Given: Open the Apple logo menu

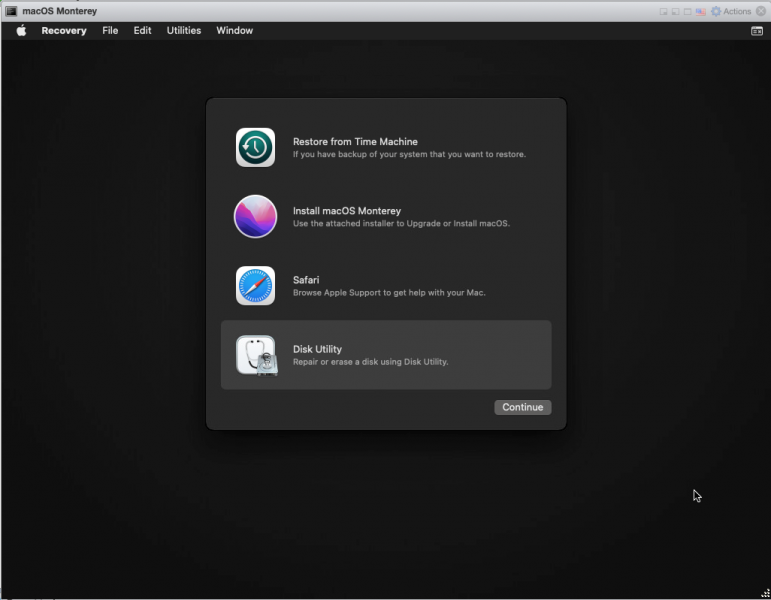Looking at the screenshot, I should click(20, 31).
